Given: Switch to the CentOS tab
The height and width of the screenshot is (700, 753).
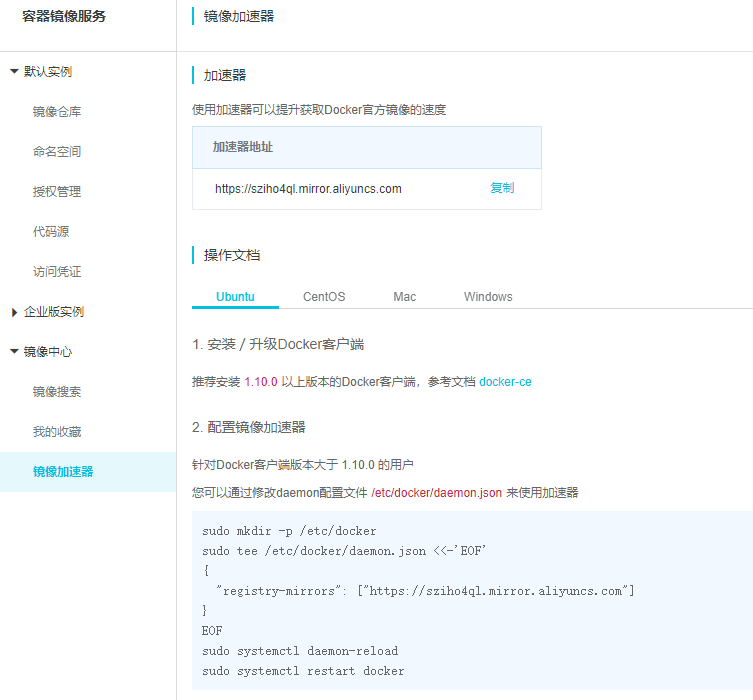Looking at the screenshot, I should point(324,297).
